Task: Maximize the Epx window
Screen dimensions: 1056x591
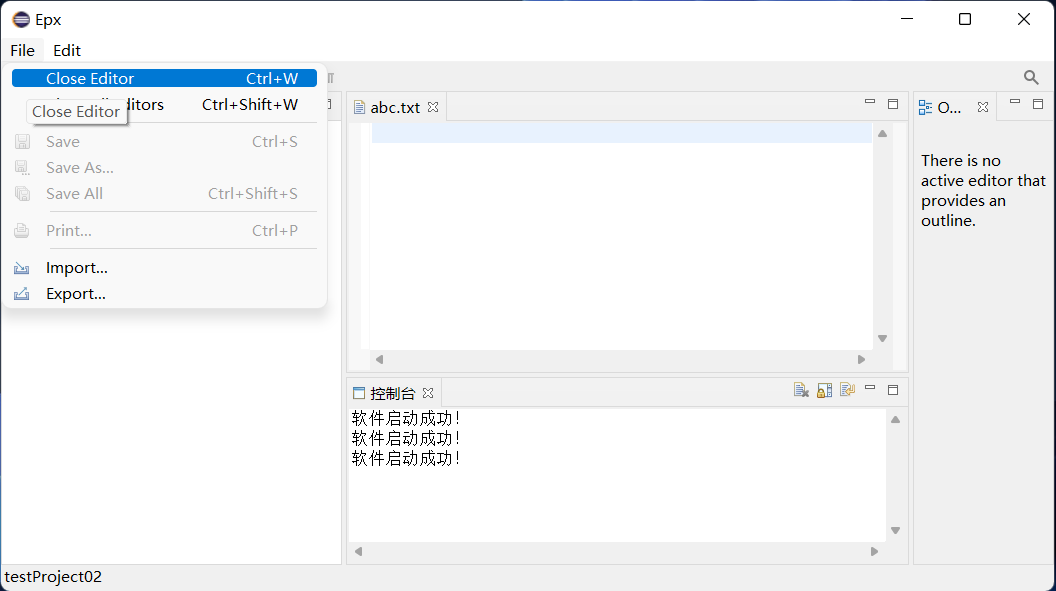Action: click(x=965, y=20)
